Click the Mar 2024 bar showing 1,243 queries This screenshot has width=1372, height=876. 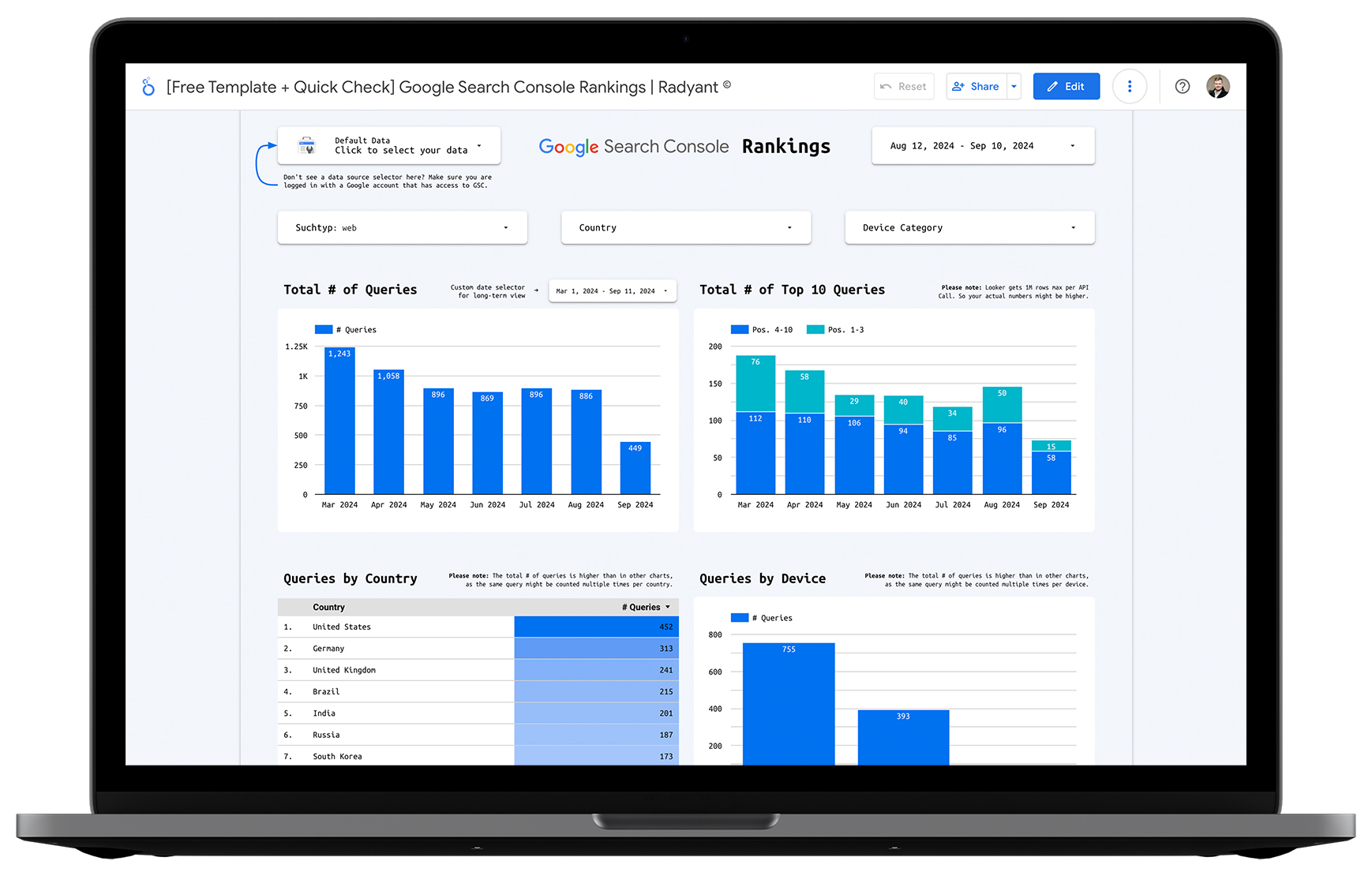tap(339, 422)
